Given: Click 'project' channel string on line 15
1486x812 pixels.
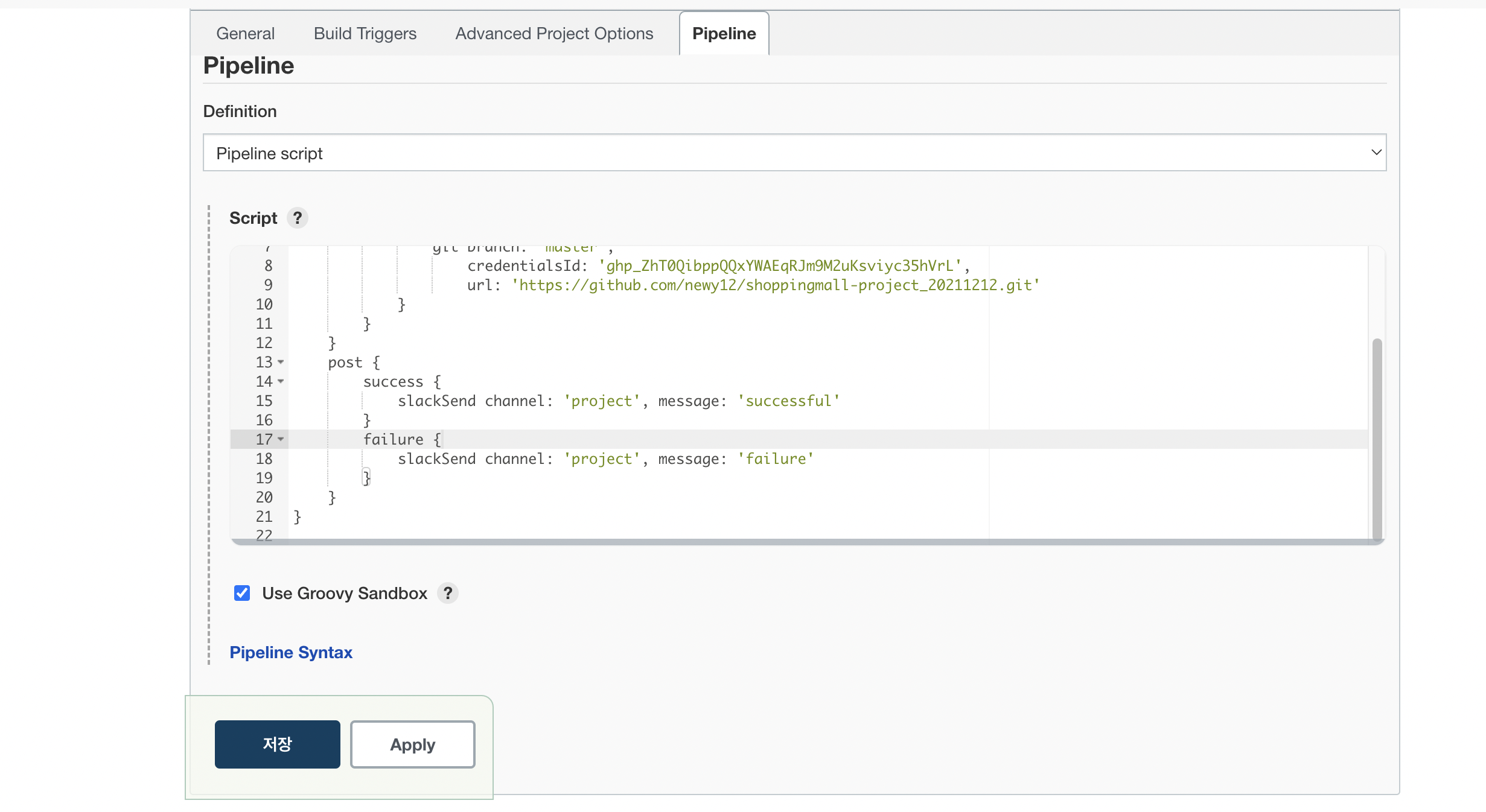Looking at the screenshot, I should [602, 401].
